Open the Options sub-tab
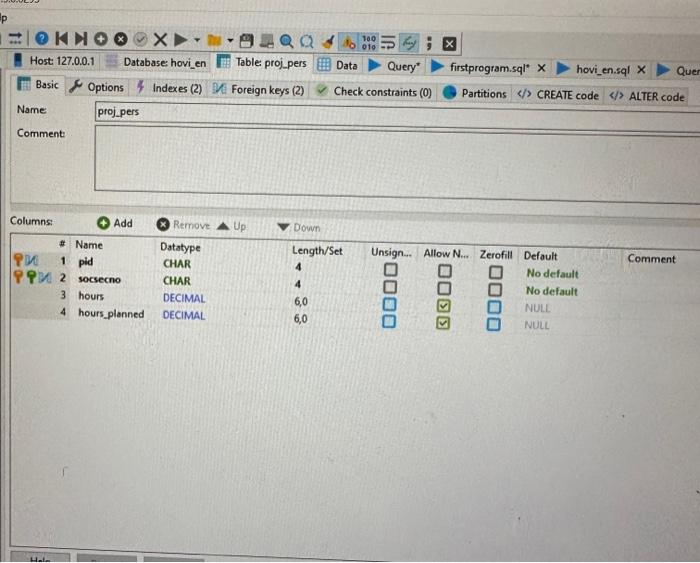This screenshot has height=563, width=700. pos(97,87)
